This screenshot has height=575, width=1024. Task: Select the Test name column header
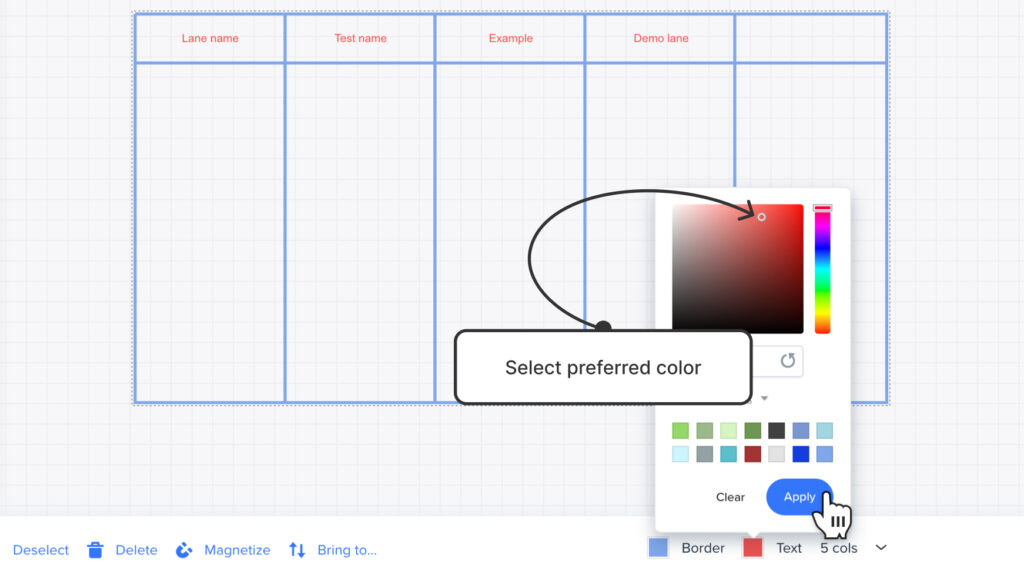click(x=360, y=39)
